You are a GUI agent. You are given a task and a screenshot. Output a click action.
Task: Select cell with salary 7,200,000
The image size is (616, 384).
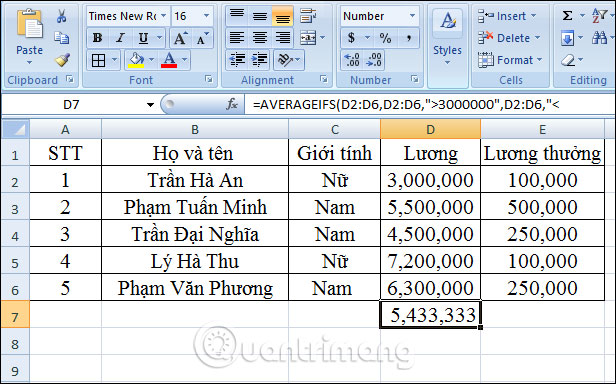point(431,261)
